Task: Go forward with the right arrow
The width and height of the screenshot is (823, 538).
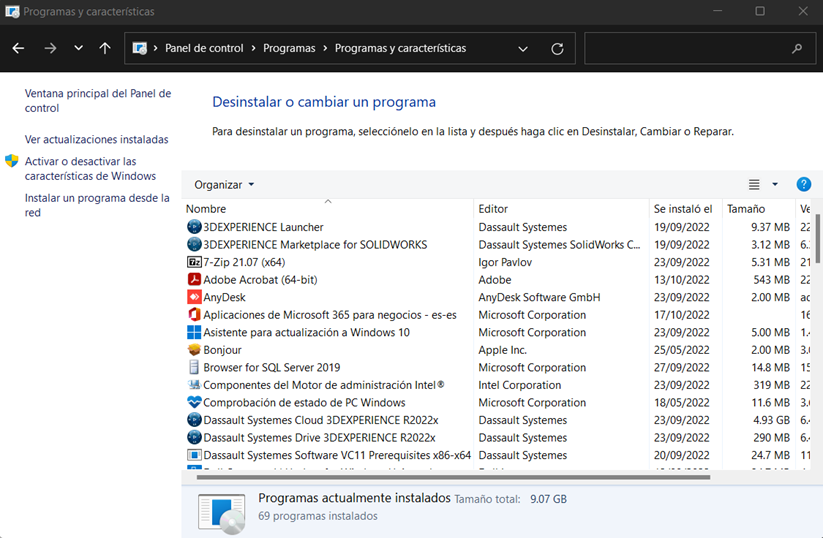Action: click(50, 48)
